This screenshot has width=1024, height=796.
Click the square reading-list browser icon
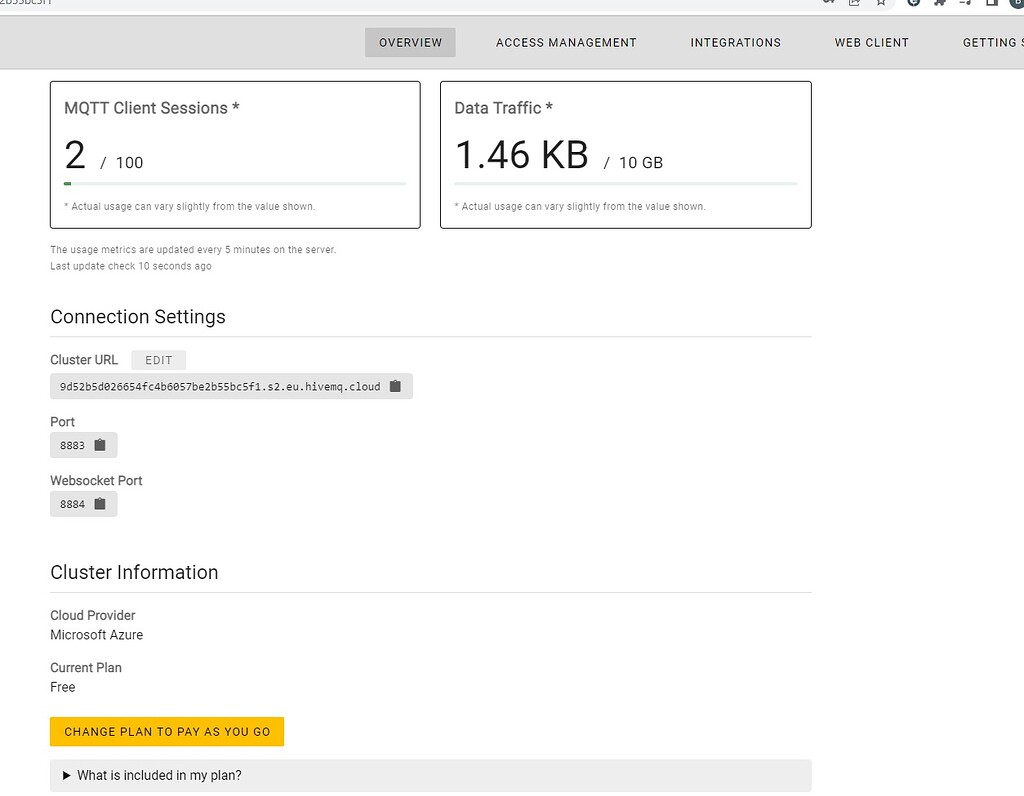(x=990, y=4)
